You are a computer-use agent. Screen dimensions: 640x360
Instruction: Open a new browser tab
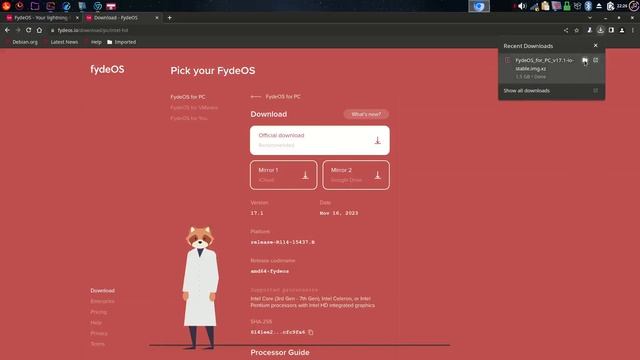[169, 18]
